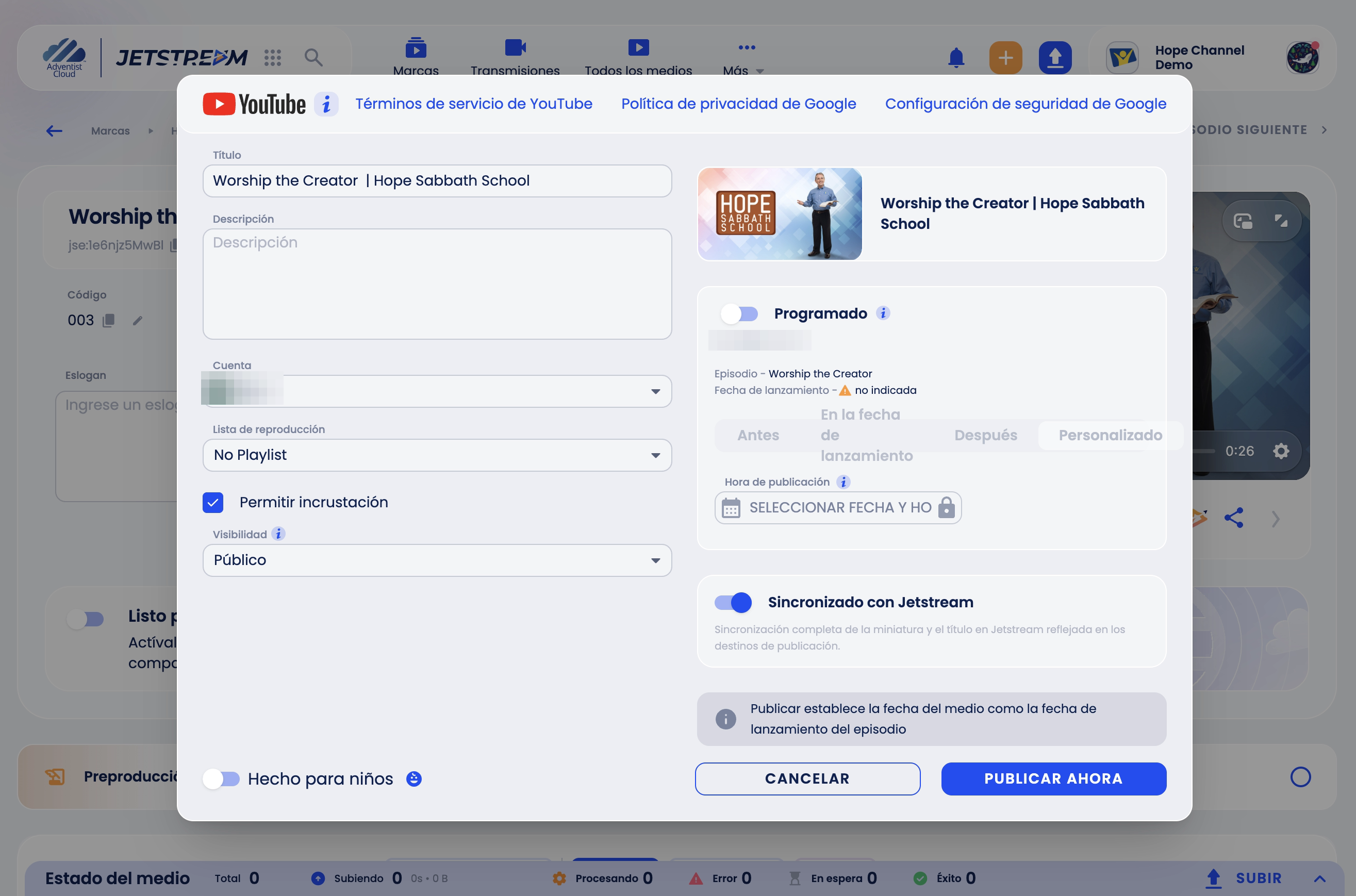This screenshot has width=1356, height=896.
Task: Open Política de privacidad de Google link
Action: (x=738, y=104)
